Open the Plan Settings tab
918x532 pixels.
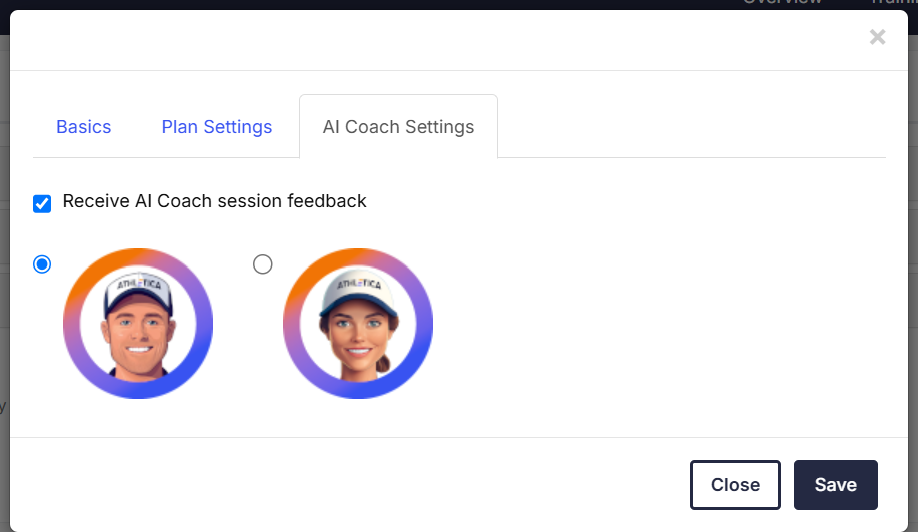click(x=217, y=127)
